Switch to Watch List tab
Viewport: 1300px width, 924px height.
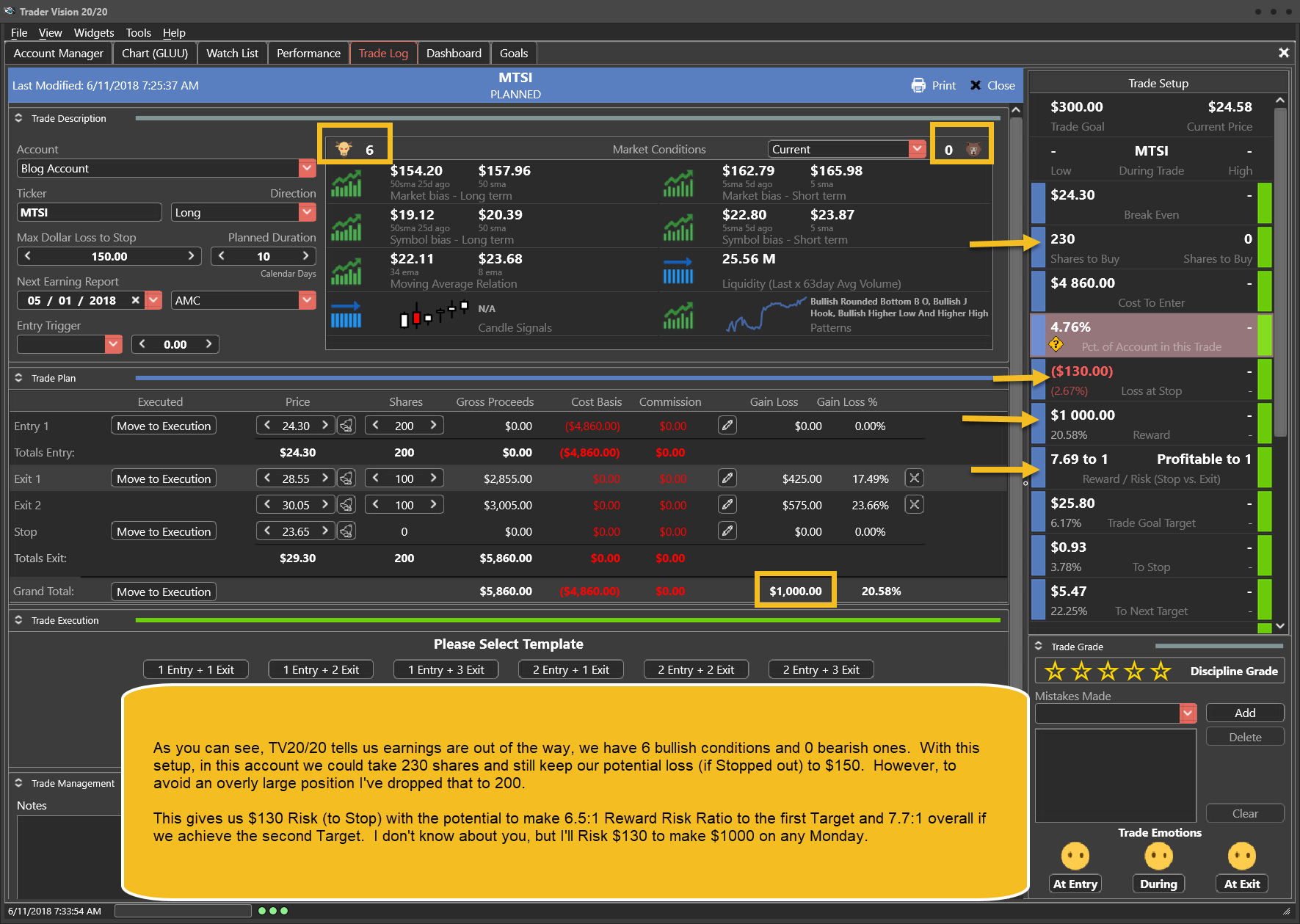point(232,54)
